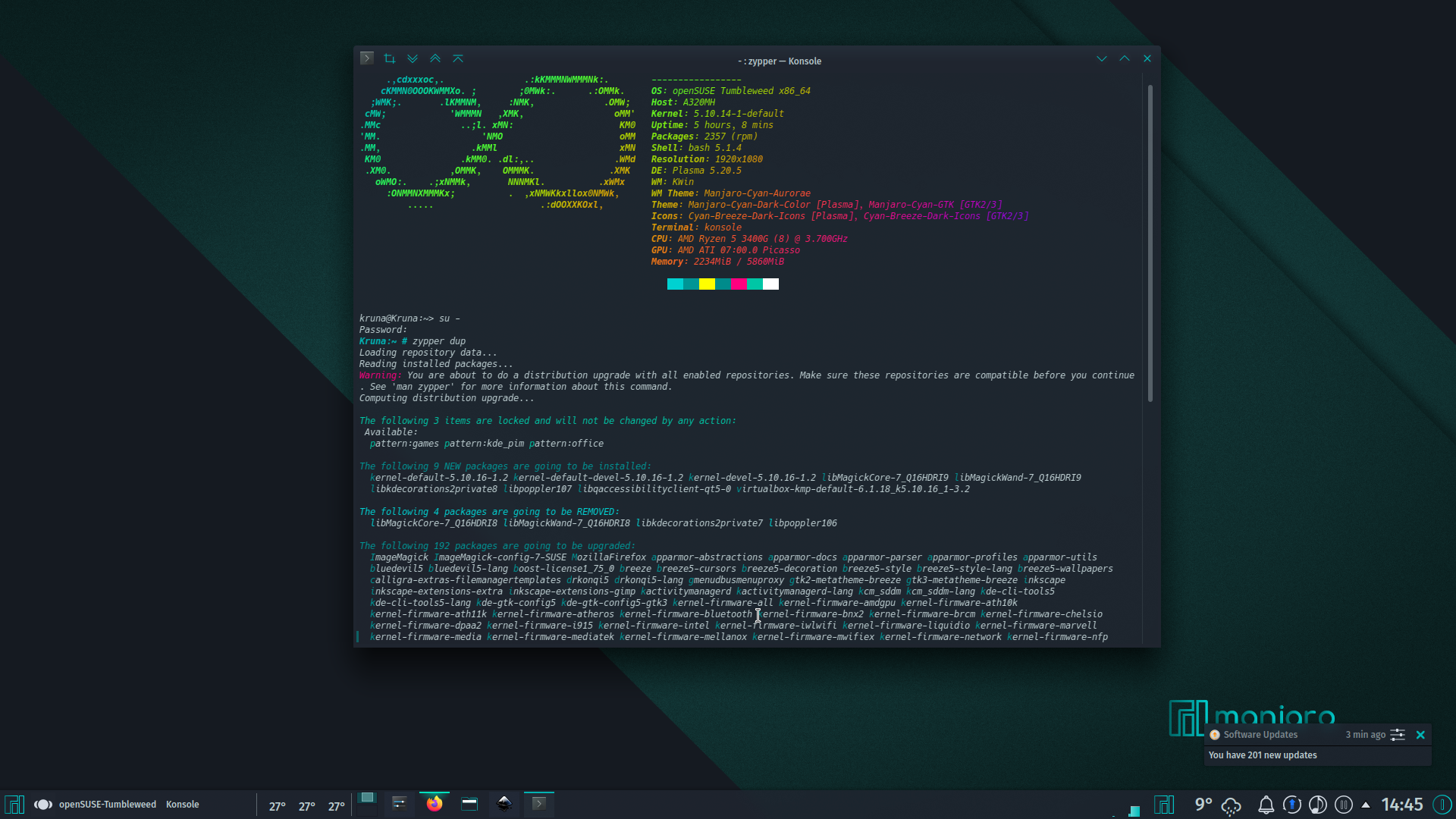Minimize Konsole using the down chevron button
Screen dimensions: 1456x819
coord(1102,59)
